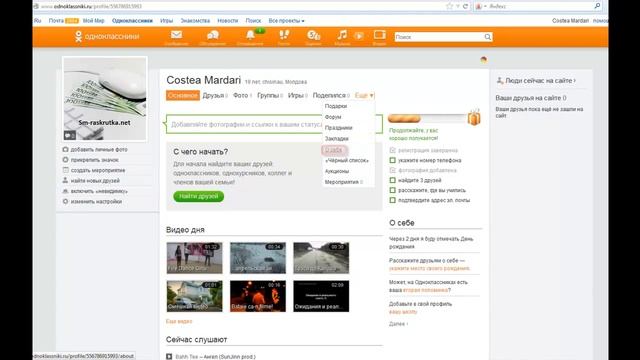640x360 pixels.
Task: Check расскажите, где вы учились checkbox
Action: click(393, 190)
